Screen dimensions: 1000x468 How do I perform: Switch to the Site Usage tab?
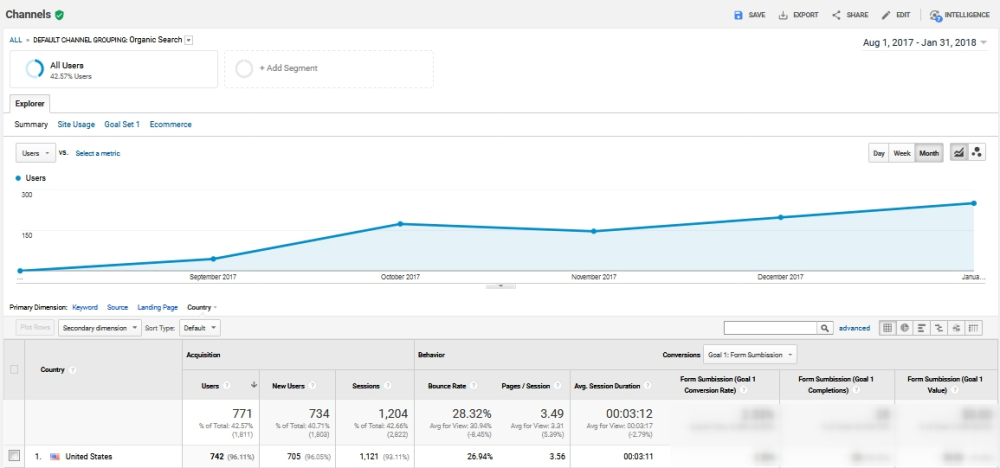[76, 125]
